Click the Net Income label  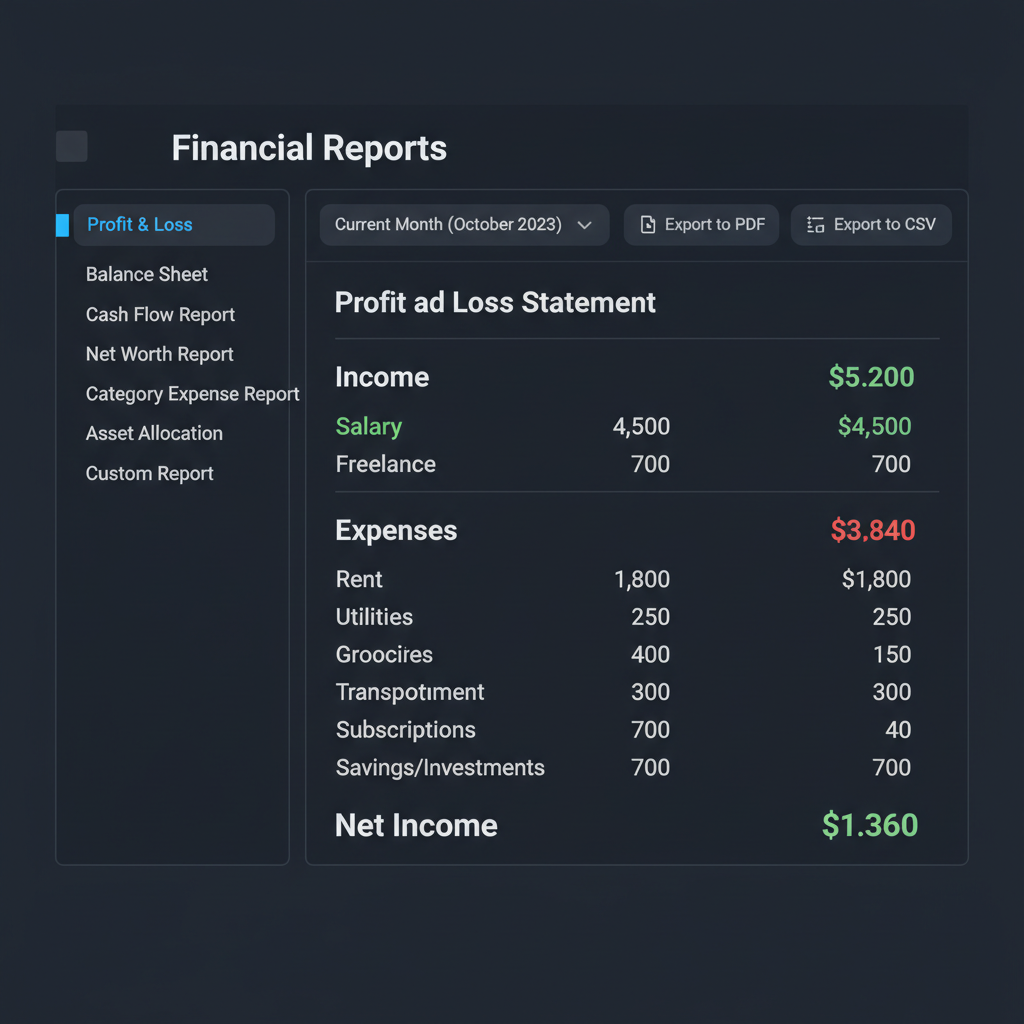pos(416,825)
